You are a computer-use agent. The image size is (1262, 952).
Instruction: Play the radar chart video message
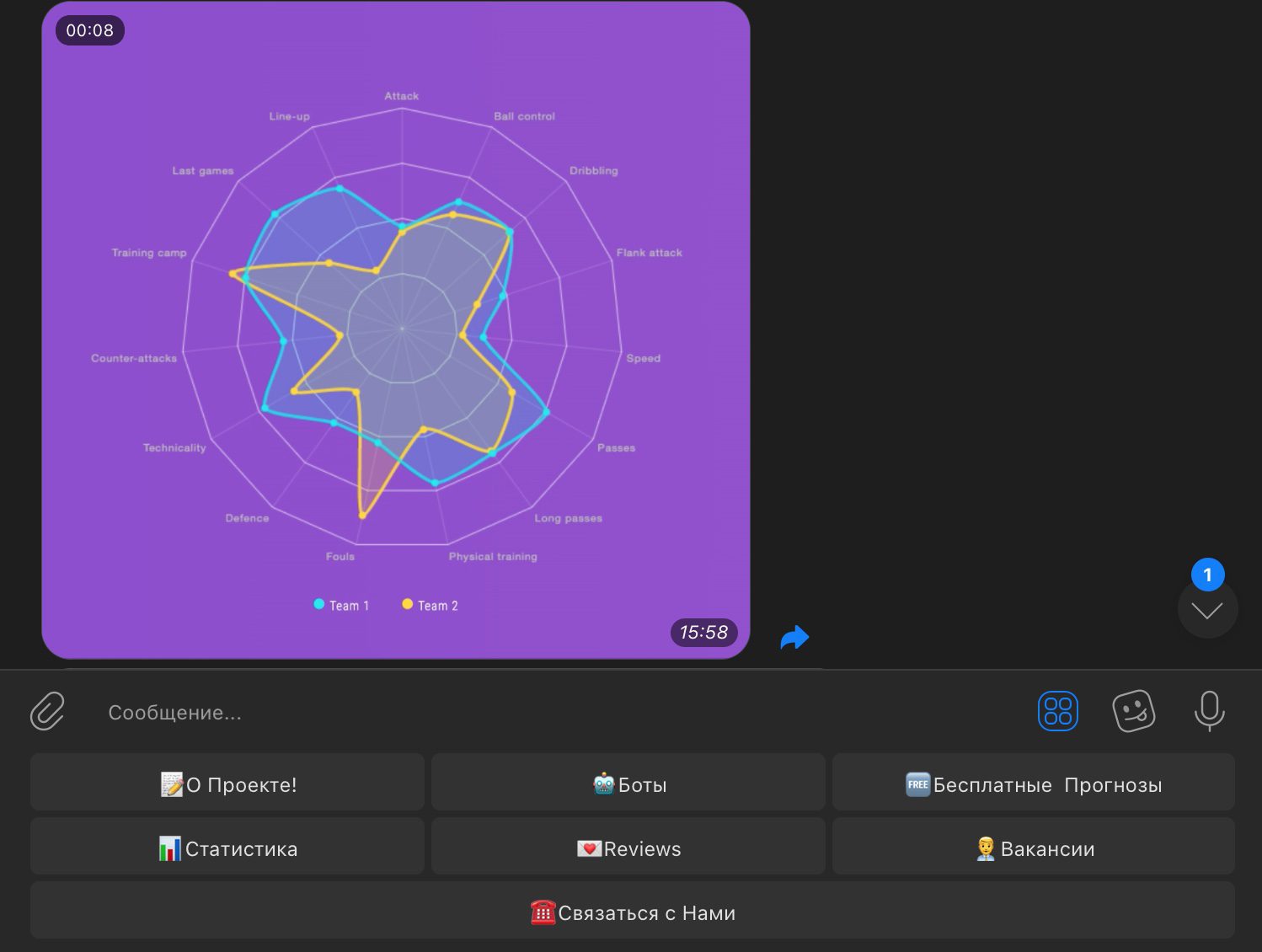[396, 330]
